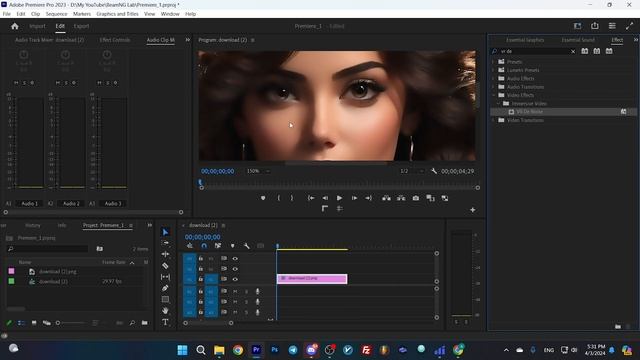Image resolution: width=640 pixels, height=360 pixels.
Task: Select the Hand tool
Action: coord(165,311)
